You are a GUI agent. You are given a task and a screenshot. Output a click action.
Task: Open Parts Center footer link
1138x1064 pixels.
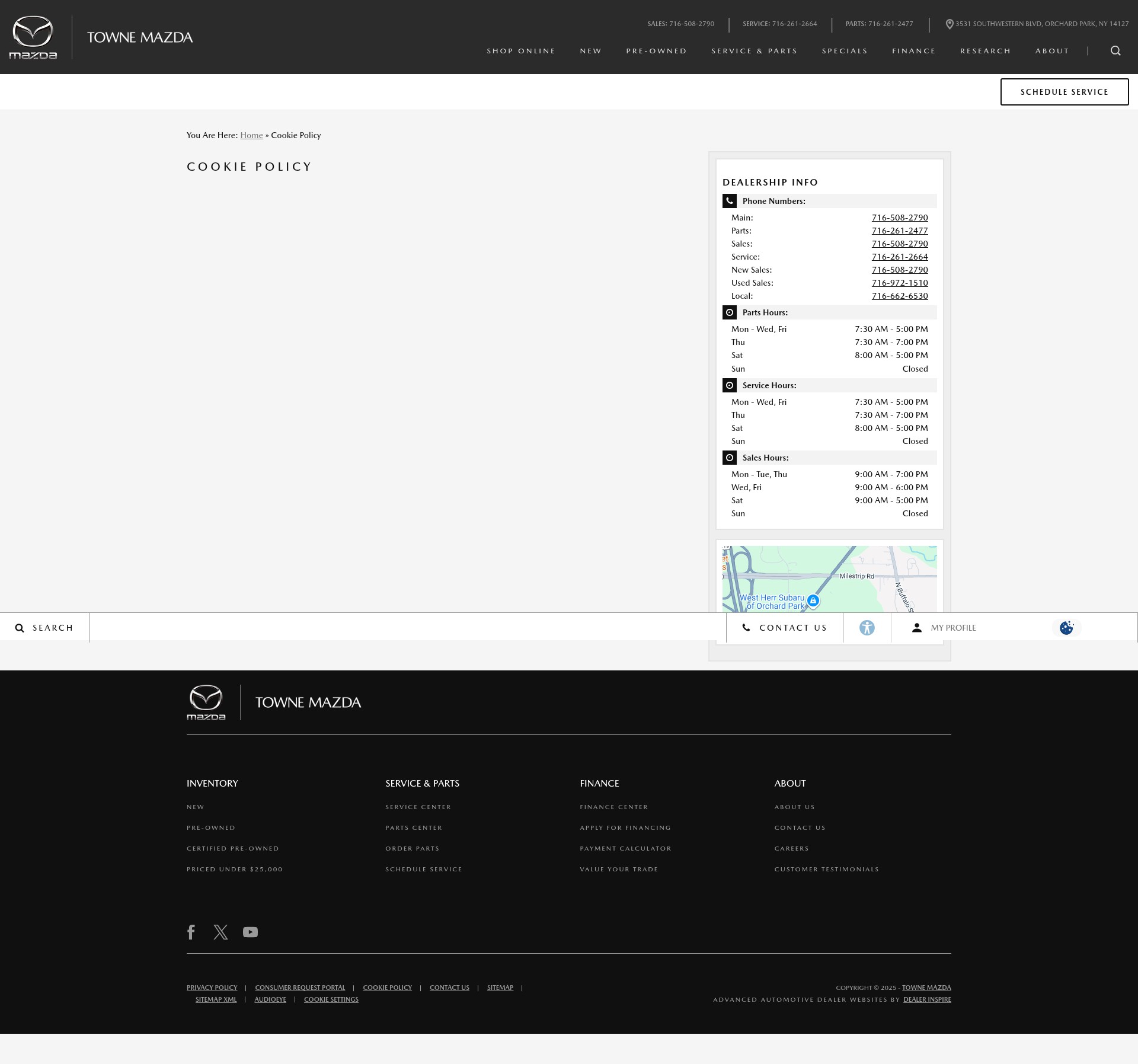coord(414,827)
